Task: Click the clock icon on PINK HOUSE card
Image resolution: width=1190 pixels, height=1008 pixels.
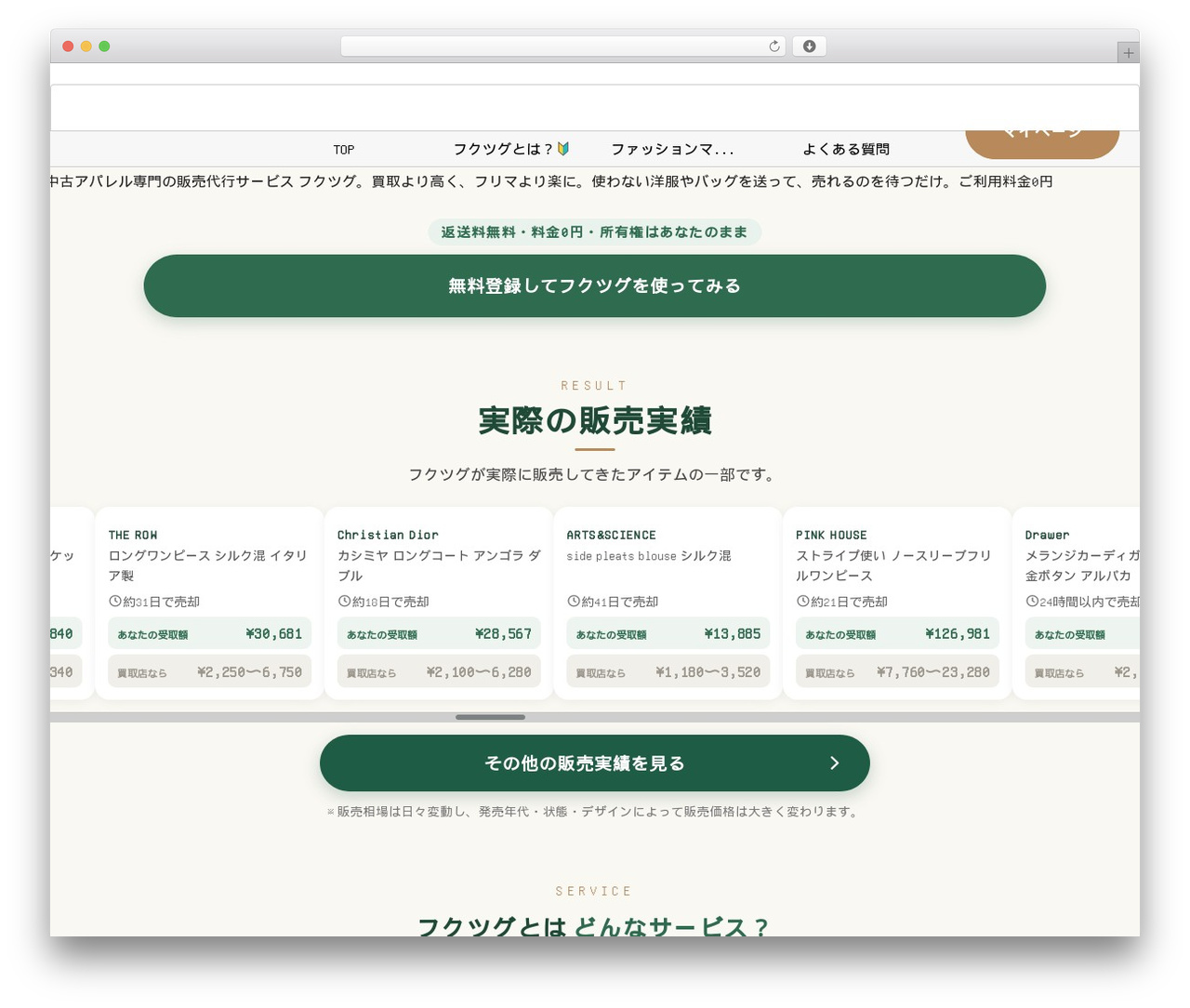Action: (802, 602)
